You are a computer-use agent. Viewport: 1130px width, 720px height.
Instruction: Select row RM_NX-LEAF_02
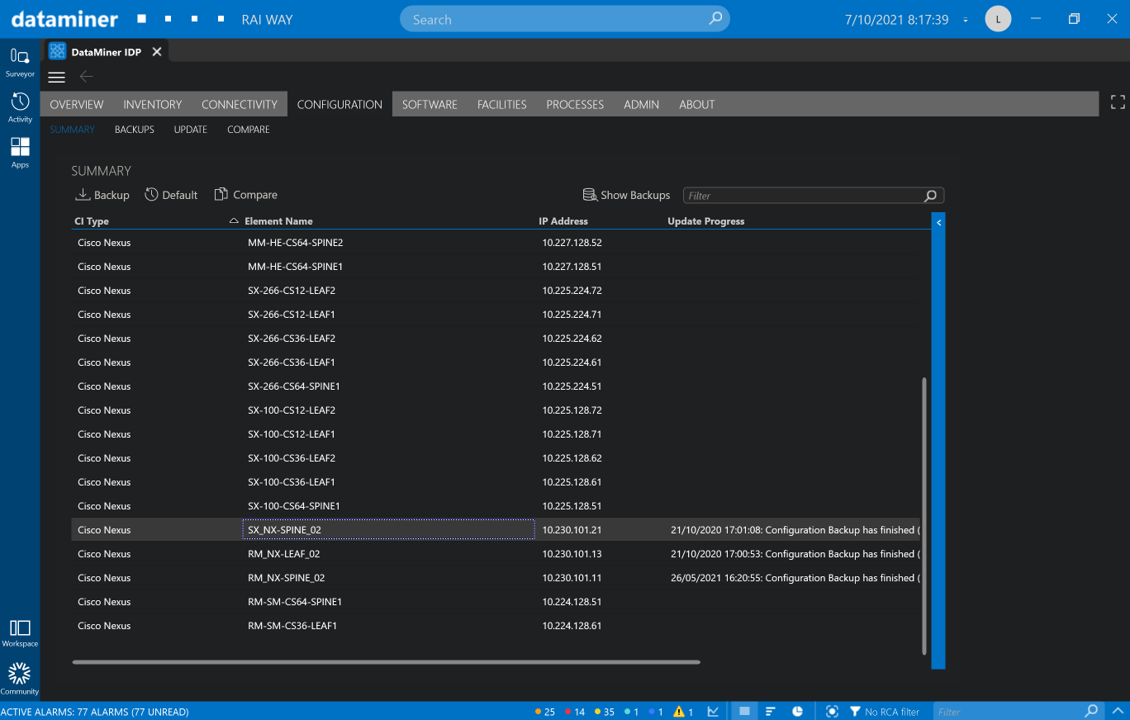(496, 554)
